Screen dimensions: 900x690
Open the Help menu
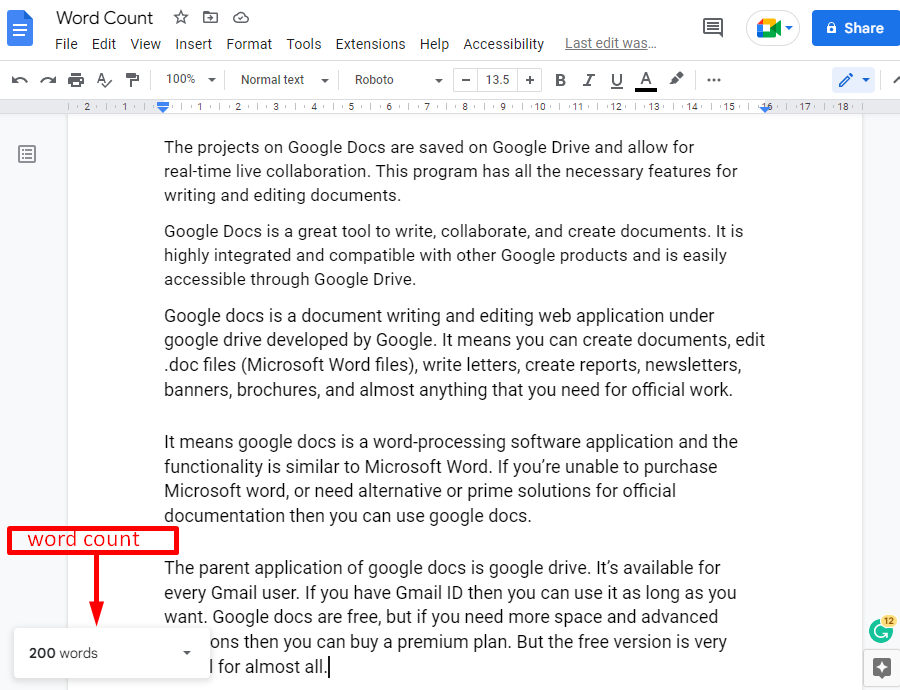tap(434, 44)
